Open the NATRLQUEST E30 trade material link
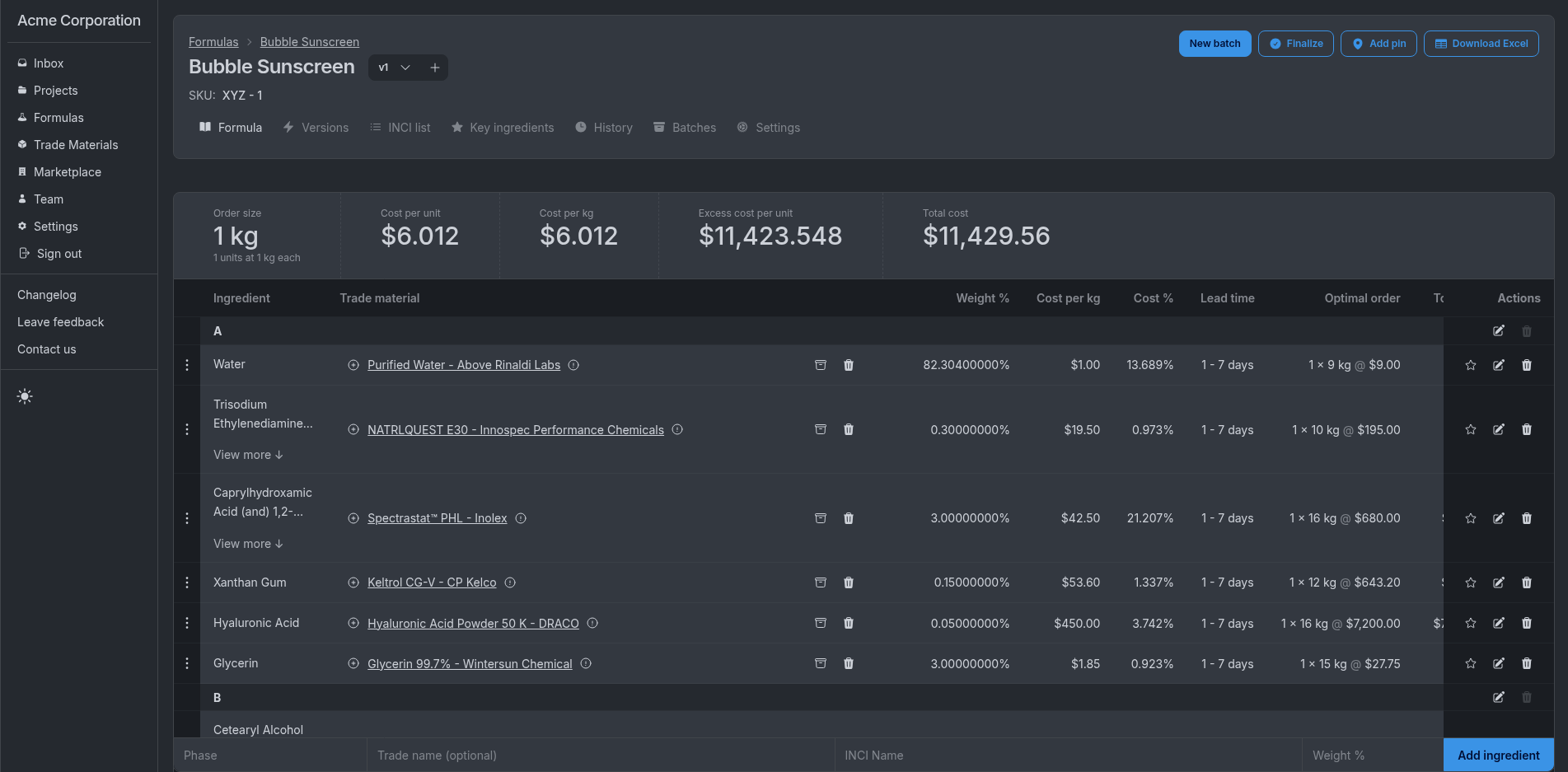1568x772 pixels. click(x=516, y=430)
